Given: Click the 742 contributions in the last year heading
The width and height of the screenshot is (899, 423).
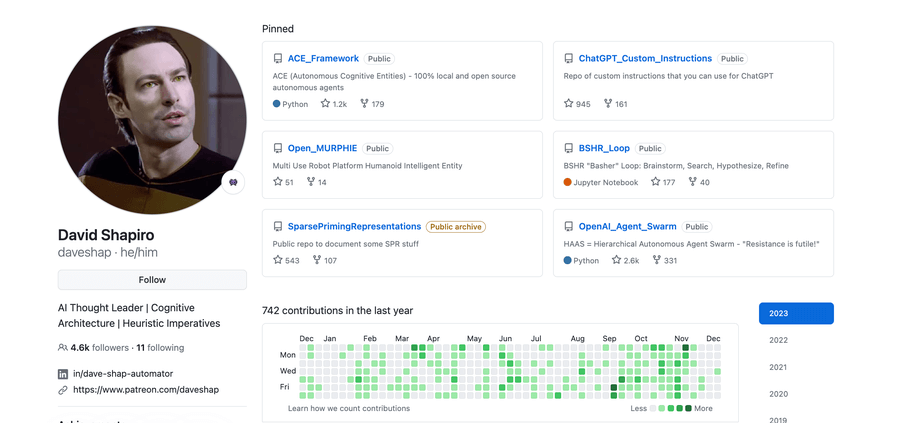Looking at the screenshot, I should point(338,311).
